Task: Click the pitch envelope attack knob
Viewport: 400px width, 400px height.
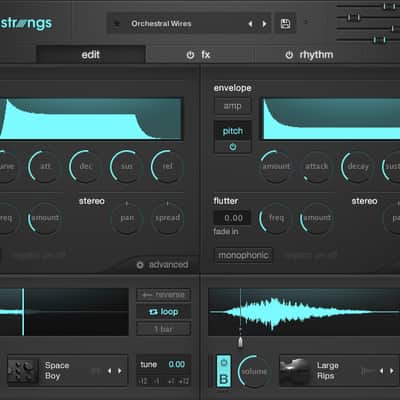Action: click(317, 166)
